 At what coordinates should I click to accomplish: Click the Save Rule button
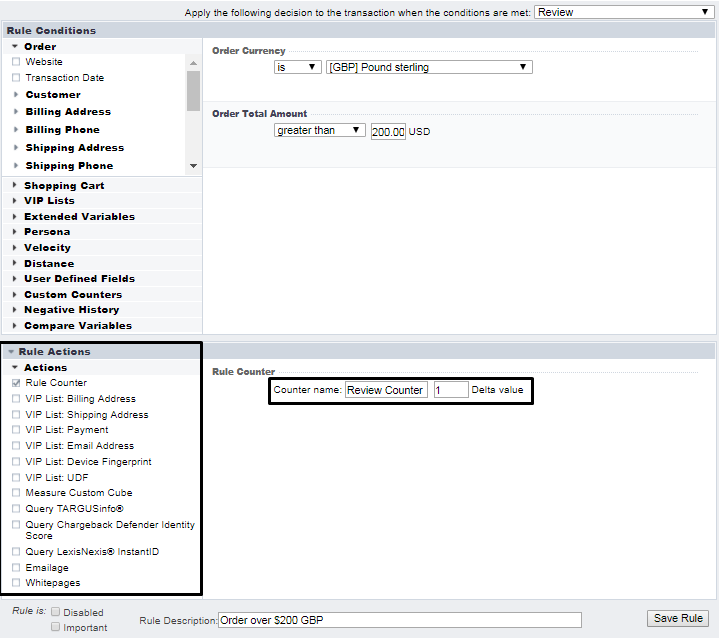[x=678, y=618]
